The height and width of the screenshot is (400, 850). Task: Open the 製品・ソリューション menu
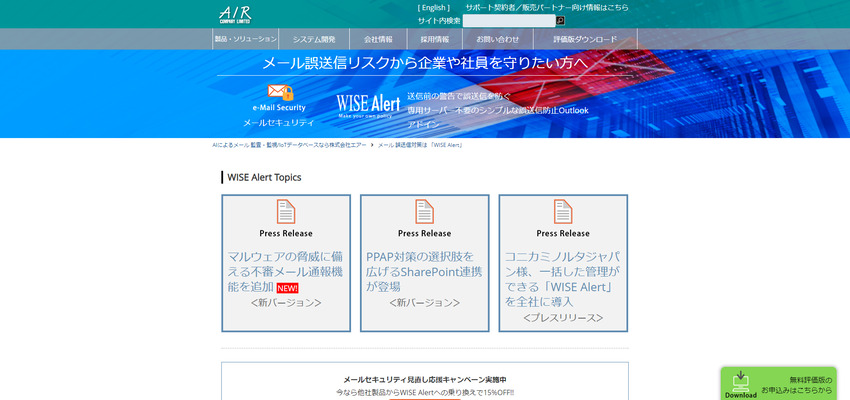(x=246, y=39)
